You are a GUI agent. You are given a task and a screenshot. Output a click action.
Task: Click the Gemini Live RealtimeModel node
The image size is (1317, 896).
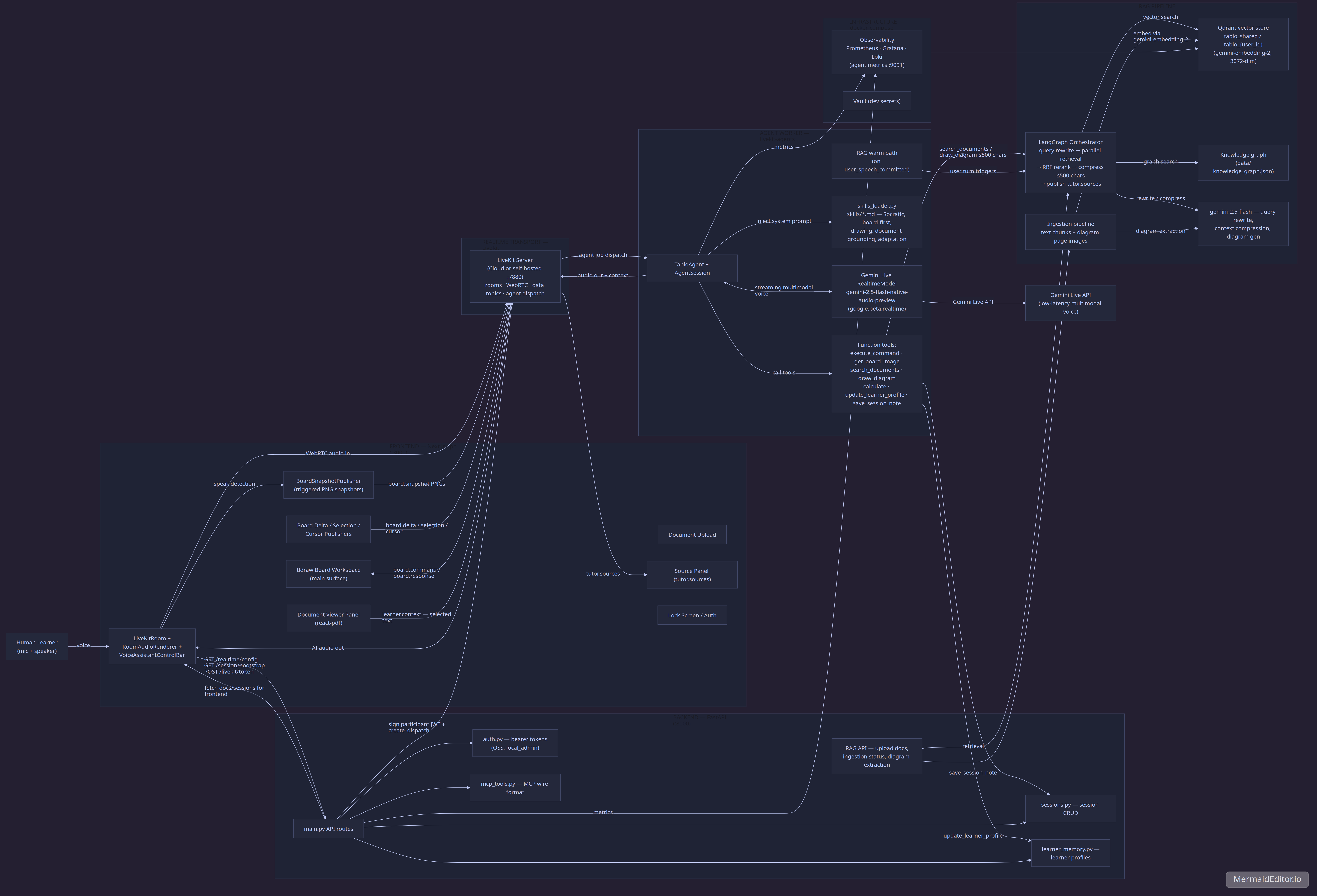point(877,292)
